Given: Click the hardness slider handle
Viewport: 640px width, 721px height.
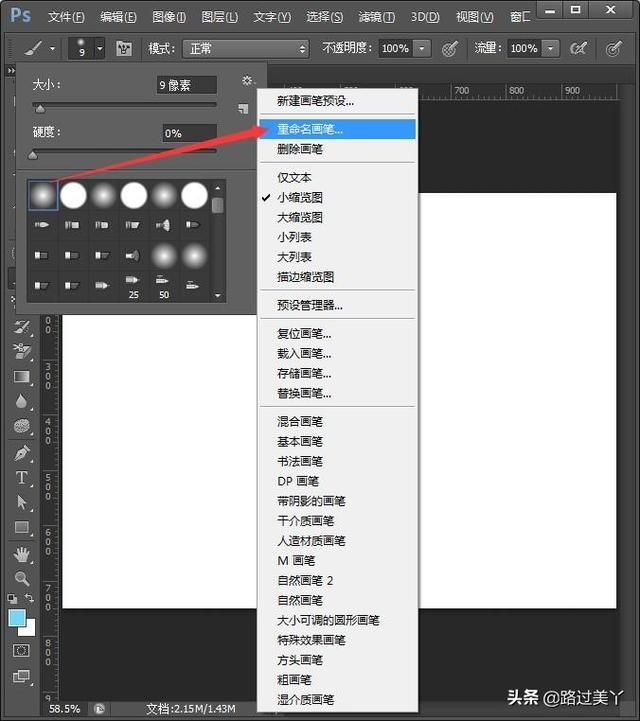Looking at the screenshot, I should tap(33, 155).
